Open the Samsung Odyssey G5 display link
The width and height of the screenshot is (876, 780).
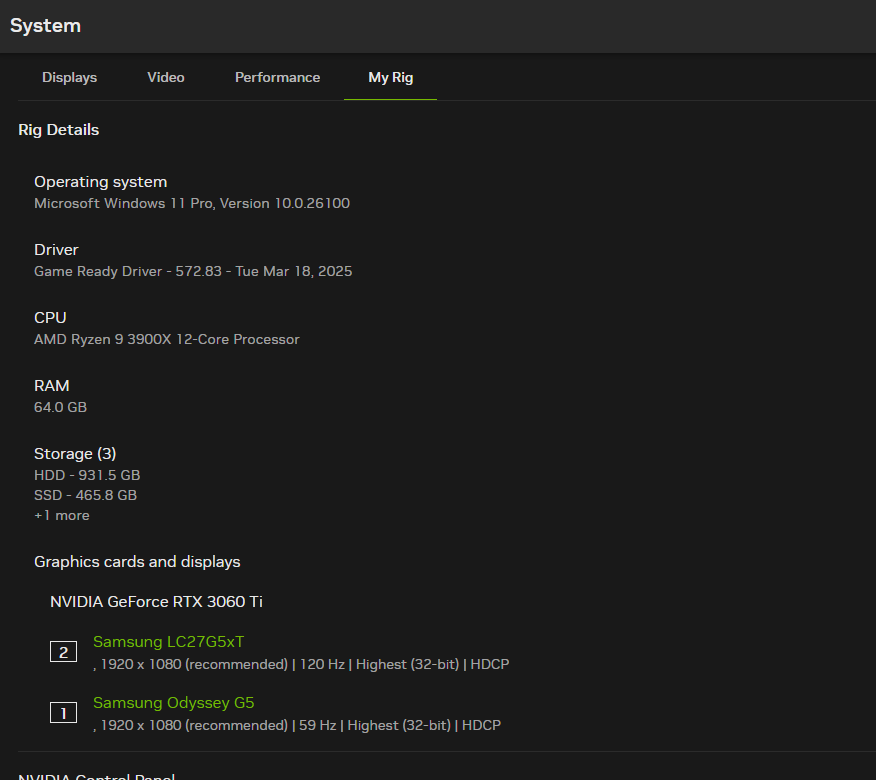pos(173,703)
